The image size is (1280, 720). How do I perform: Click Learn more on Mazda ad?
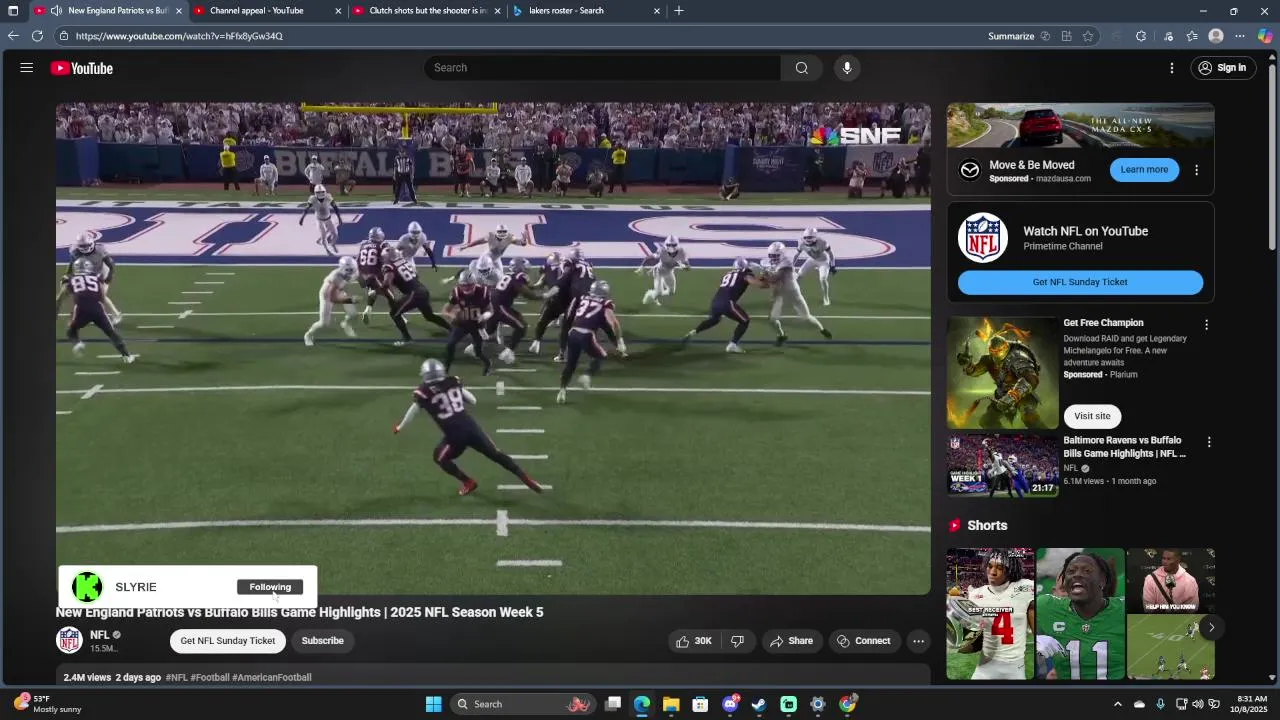tap(1144, 170)
